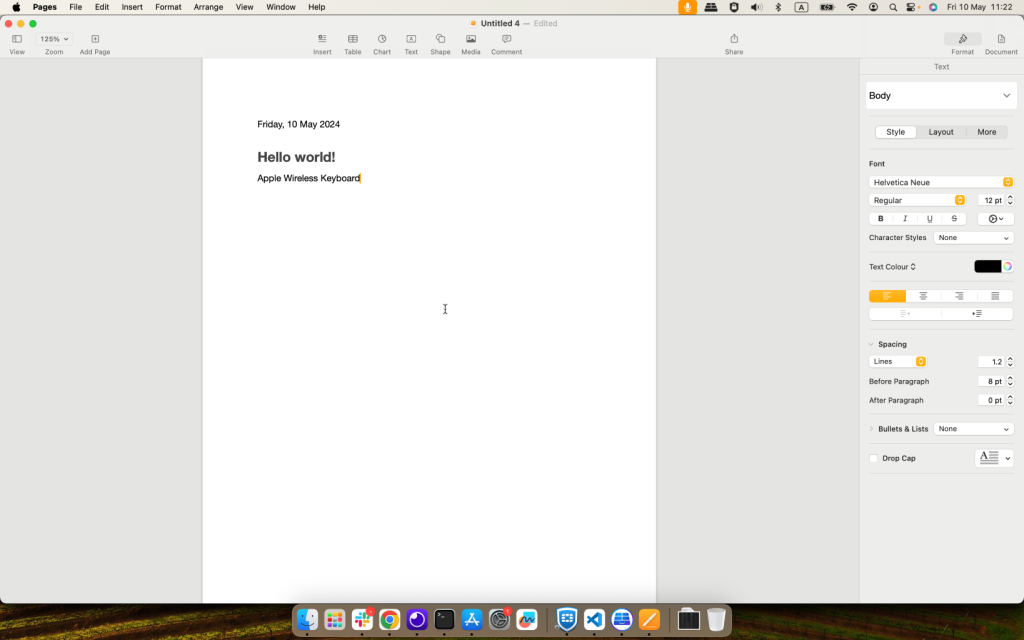Click the Text Colour swatch
This screenshot has width=1024, height=640.
[989, 266]
